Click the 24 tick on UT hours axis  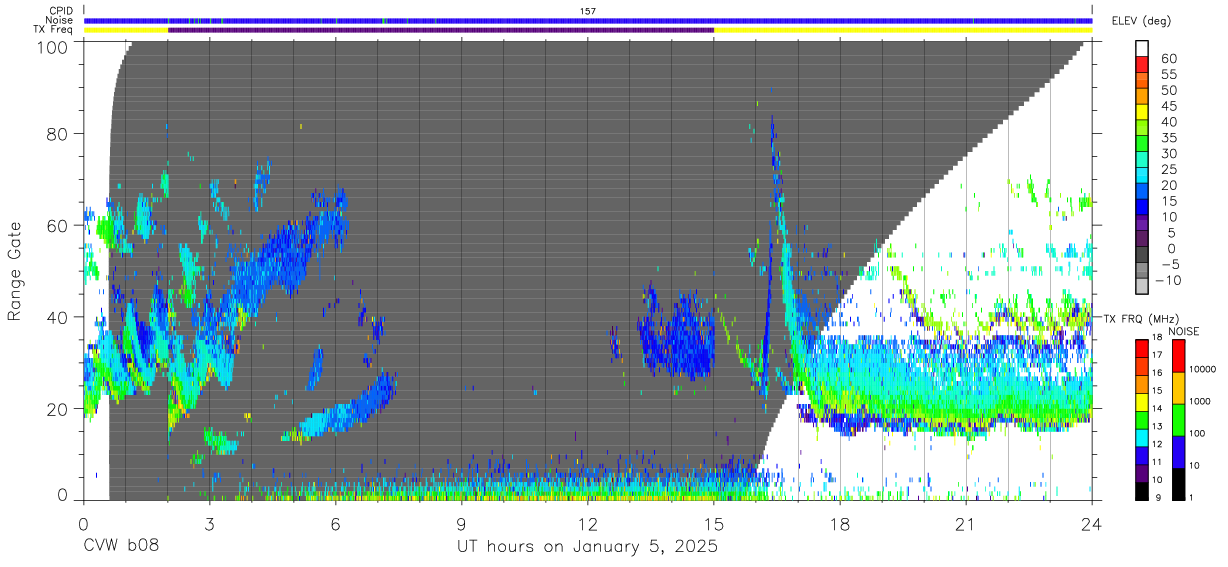[1092, 523]
